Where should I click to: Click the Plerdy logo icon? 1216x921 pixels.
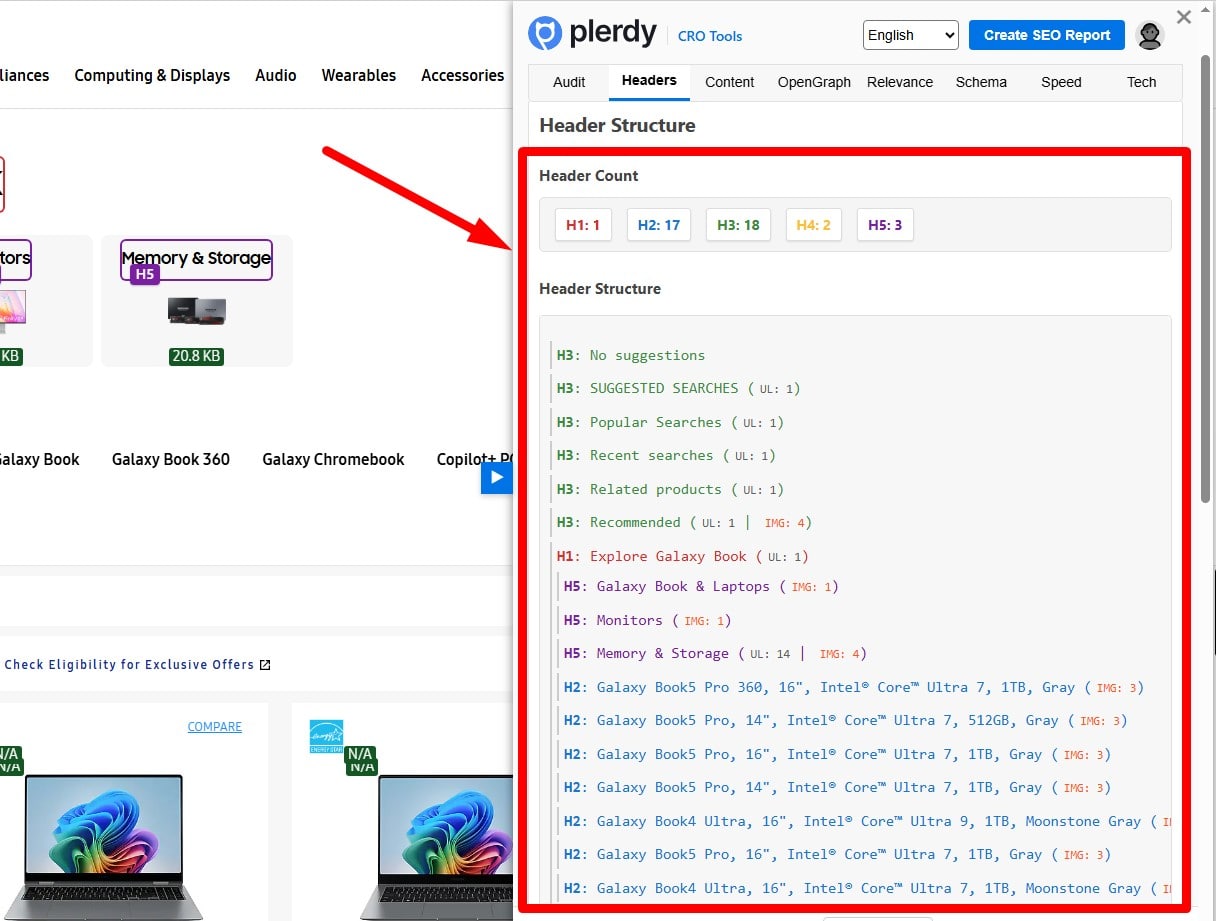coord(545,34)
